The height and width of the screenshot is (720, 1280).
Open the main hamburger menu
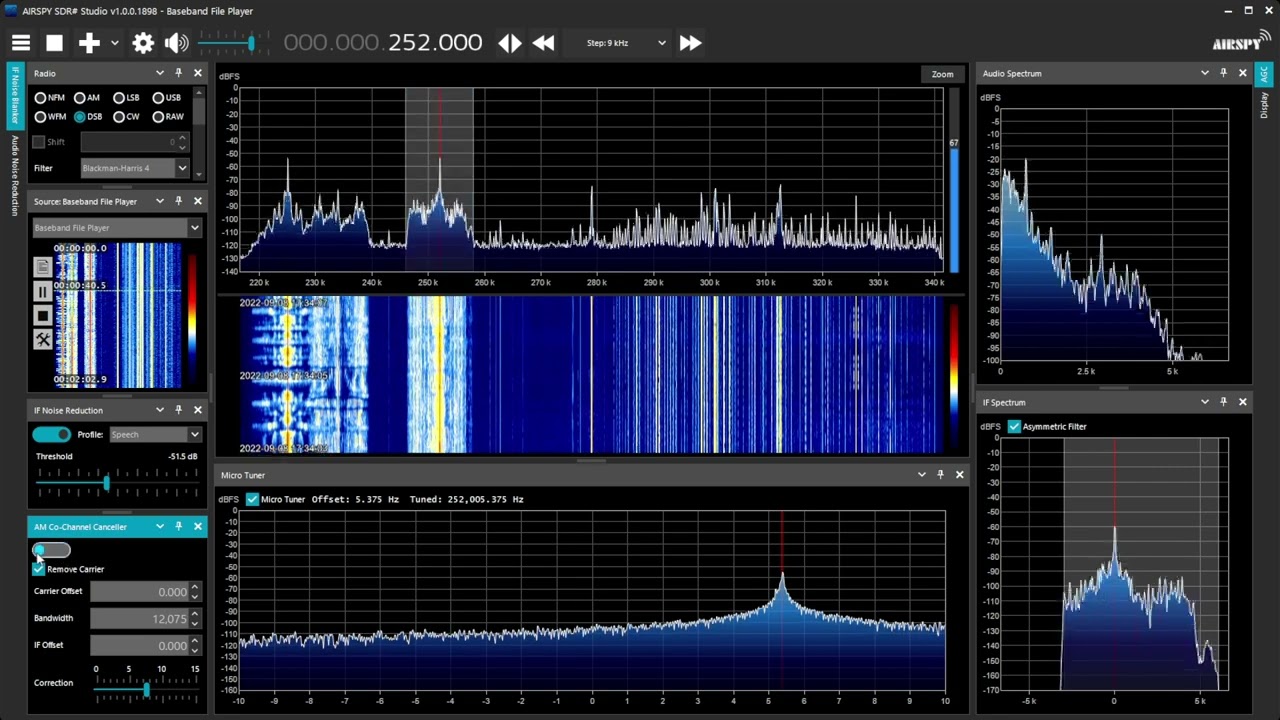click(21, 43)
